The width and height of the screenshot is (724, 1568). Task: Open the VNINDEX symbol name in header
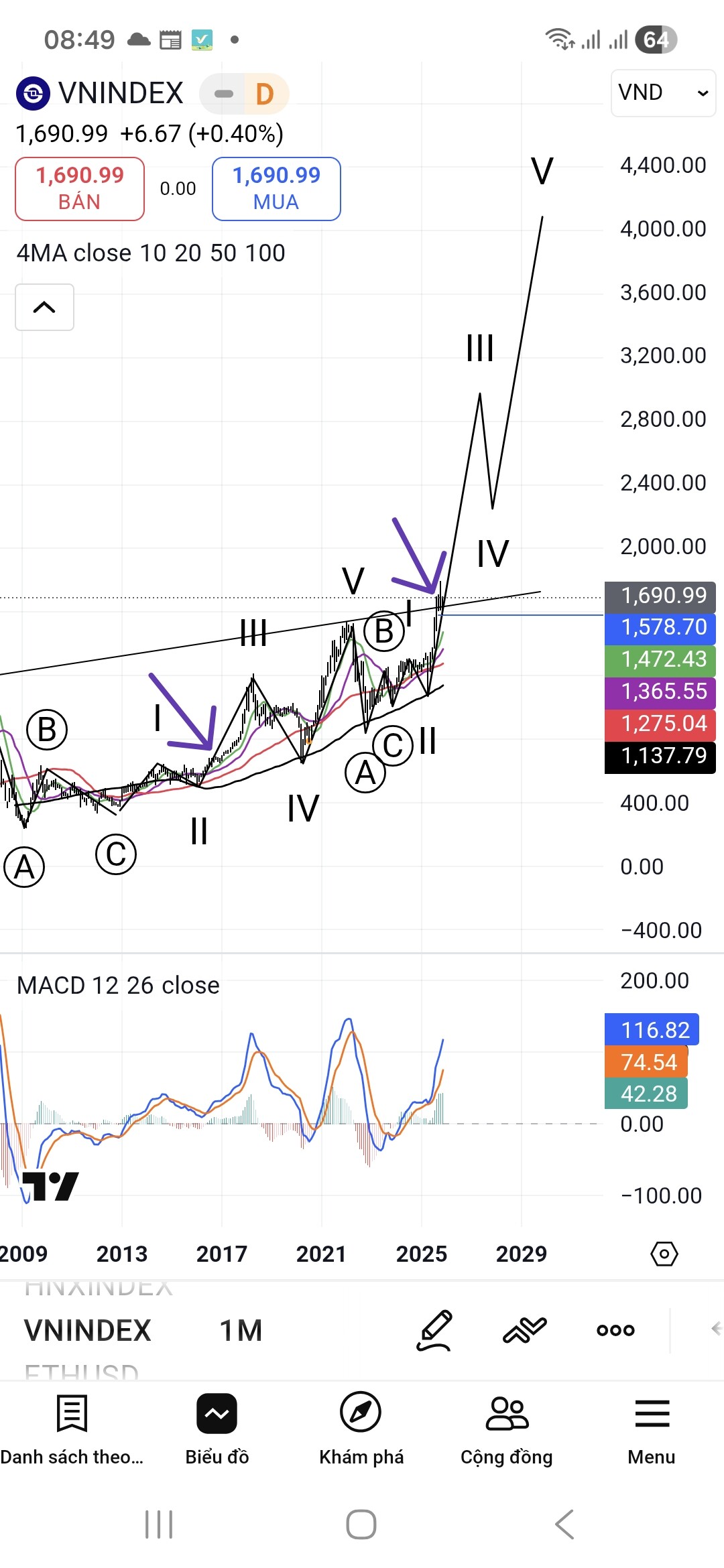[x=121, y=93]
